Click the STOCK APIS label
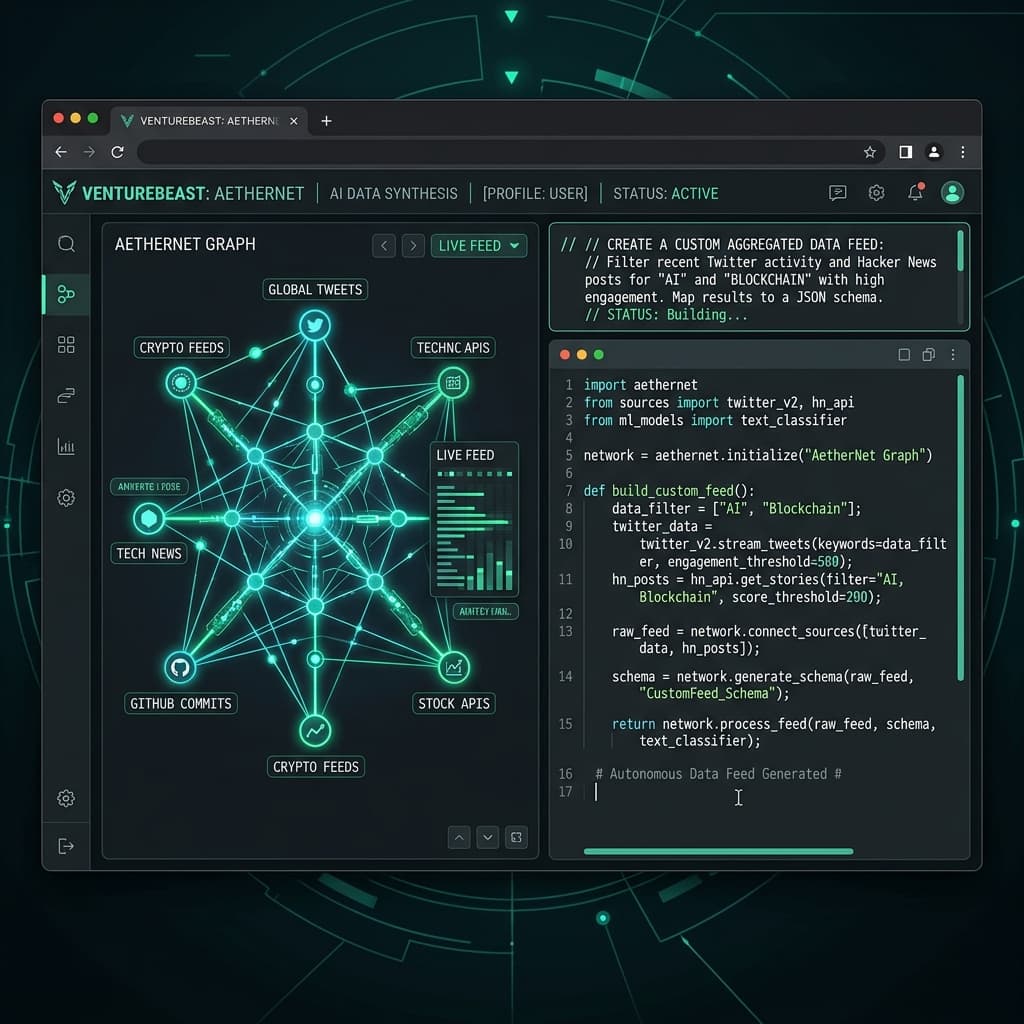Screen dimensions: 1024x1024 454,703
